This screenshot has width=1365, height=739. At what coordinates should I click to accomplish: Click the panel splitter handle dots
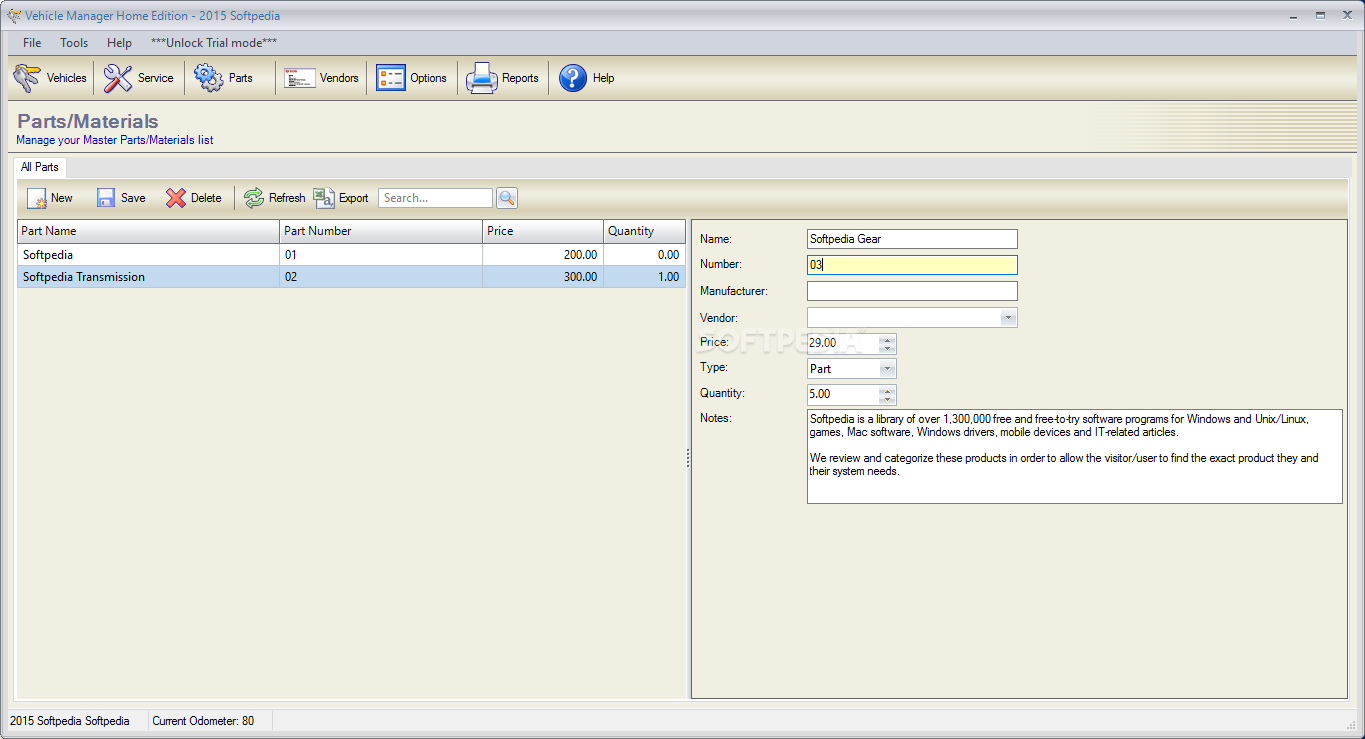688,458
